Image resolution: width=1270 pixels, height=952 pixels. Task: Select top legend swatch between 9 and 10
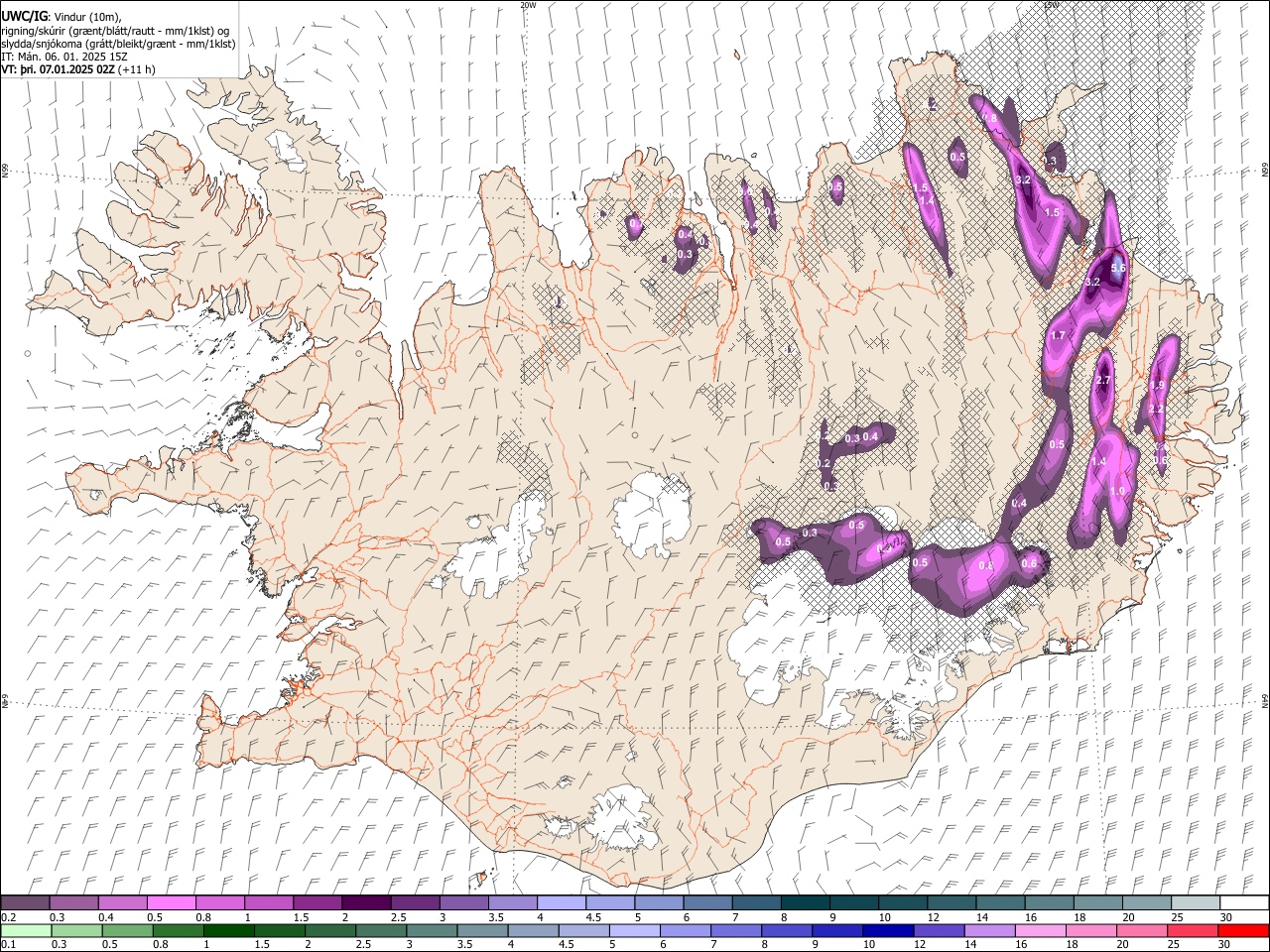click(x=853, y=902)
